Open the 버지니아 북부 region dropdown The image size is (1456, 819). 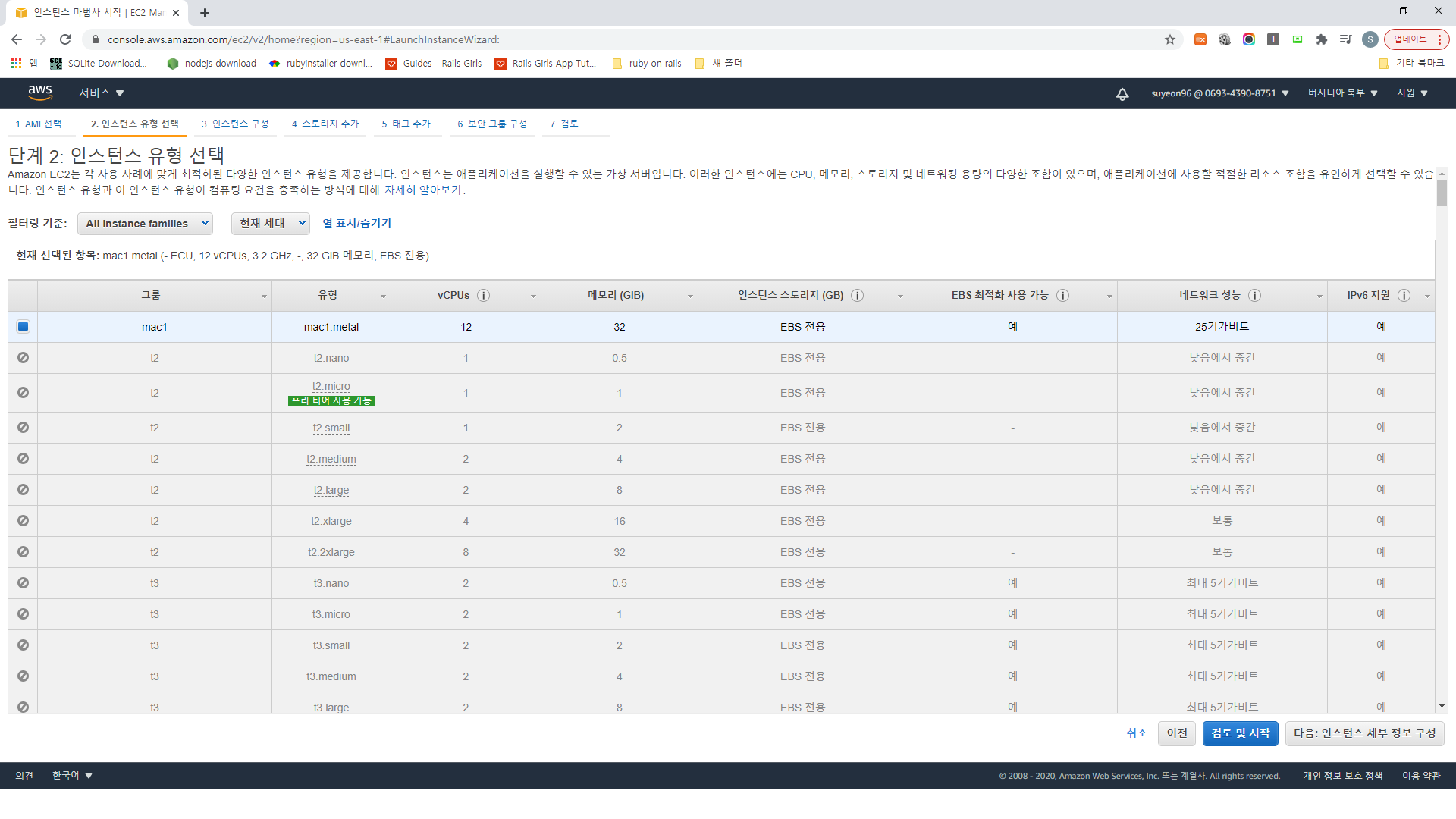1342,93
